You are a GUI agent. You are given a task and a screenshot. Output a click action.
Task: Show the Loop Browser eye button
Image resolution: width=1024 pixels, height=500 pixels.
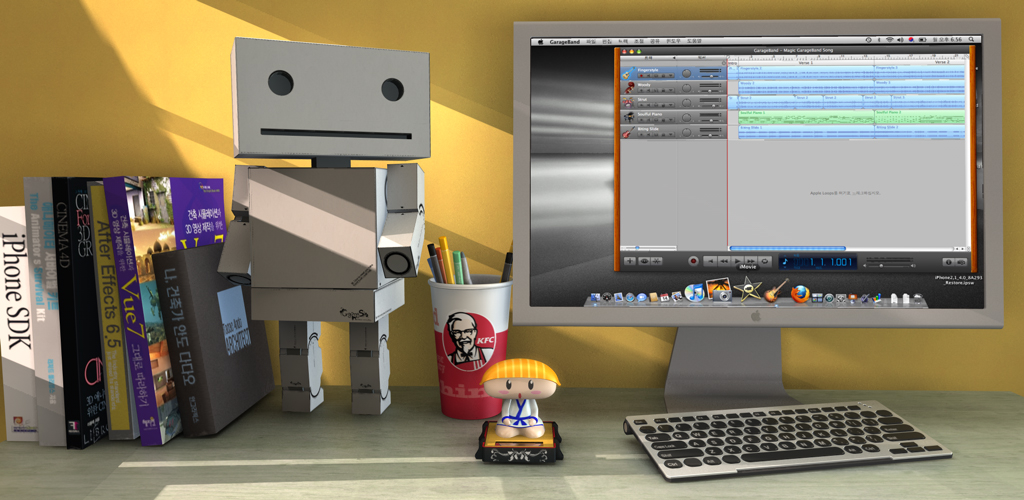coord(644,260)
